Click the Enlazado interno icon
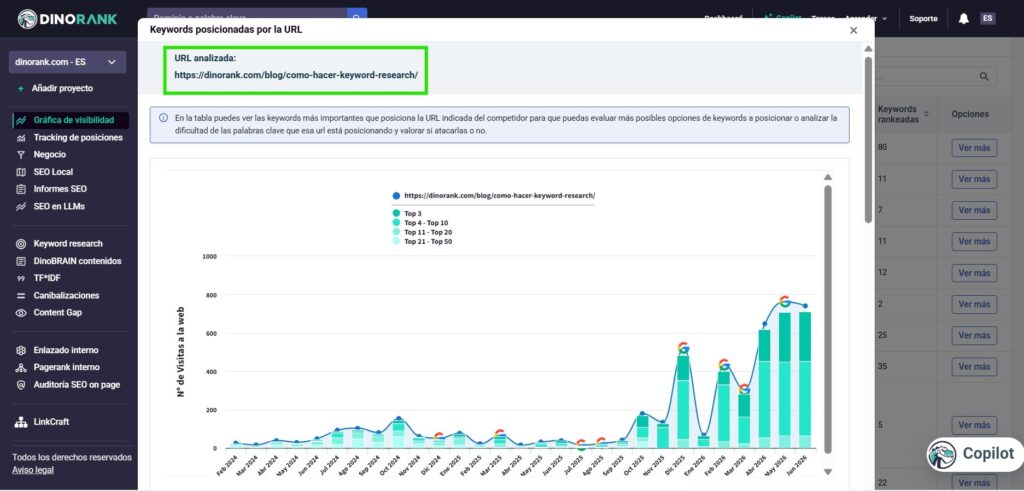This screenshot has height=491, width=1024. 21,351
